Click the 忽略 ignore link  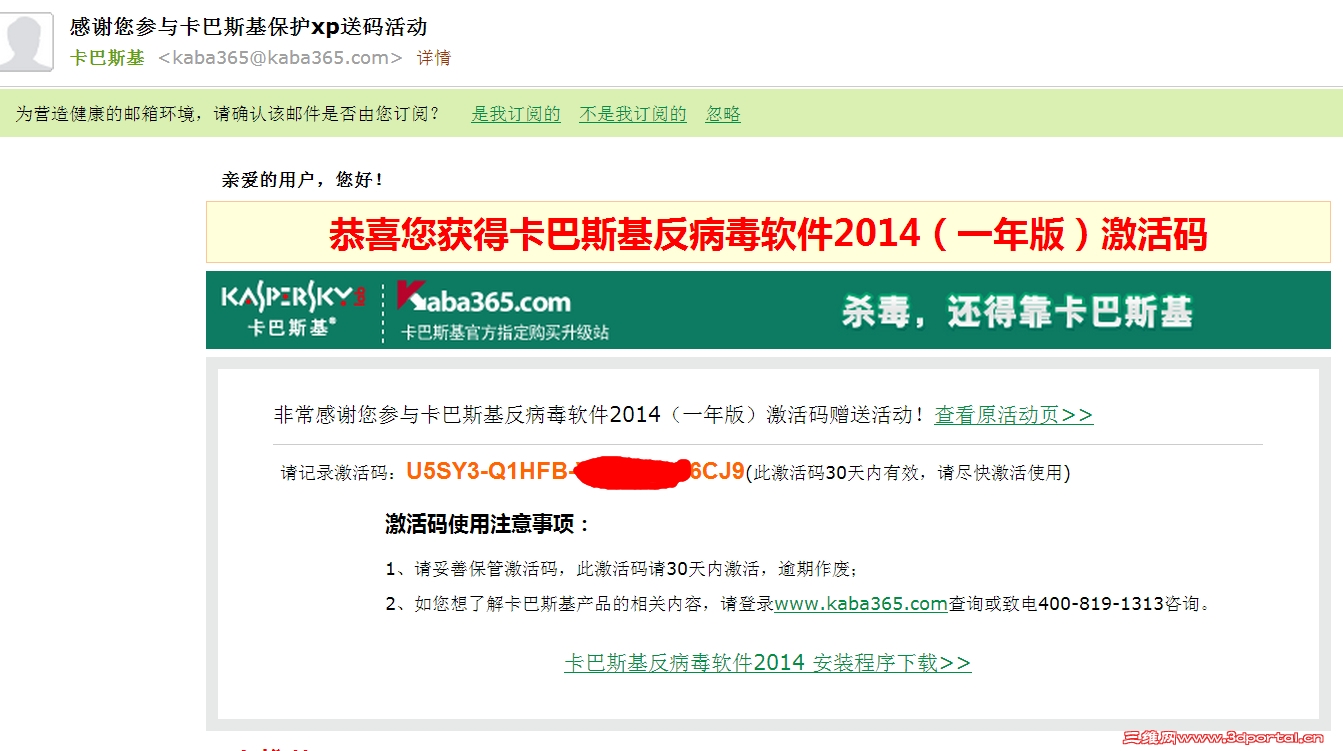[x=723, y=114]
